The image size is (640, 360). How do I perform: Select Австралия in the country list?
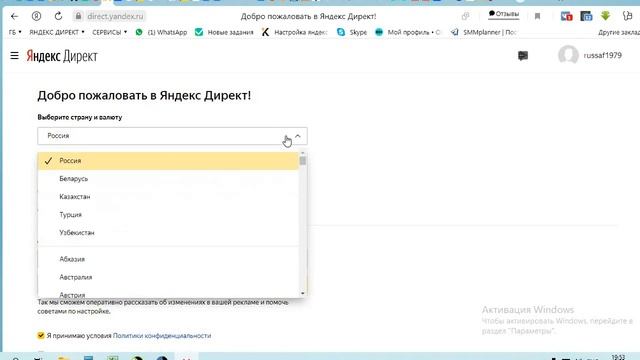click(x=168, y=277)
